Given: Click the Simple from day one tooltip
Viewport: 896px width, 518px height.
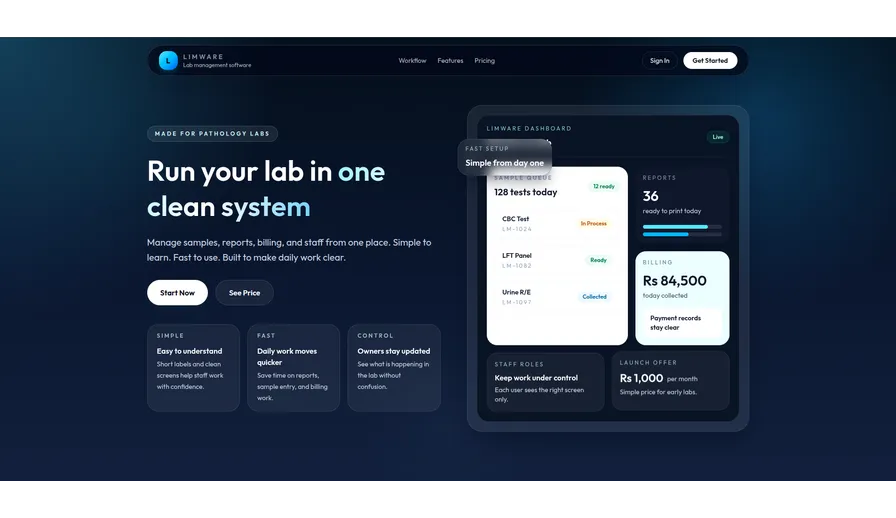Looking at the screenshot, I should click(x=505, y=157).
